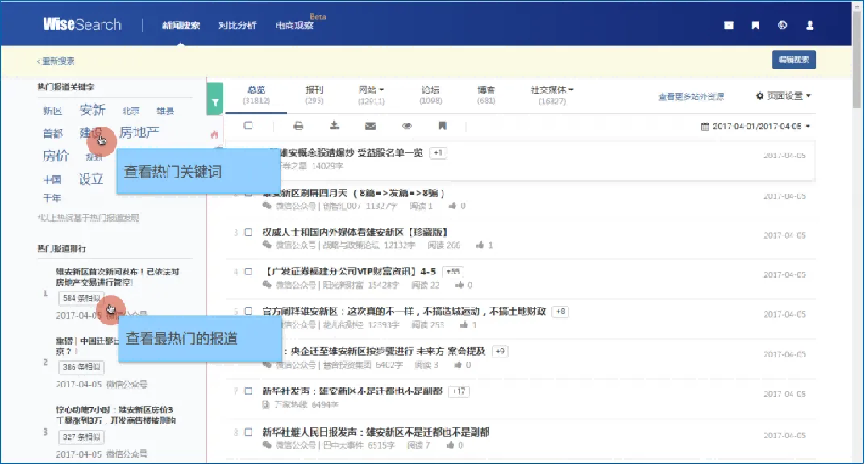Click the bookmark icon in results toolbar
Viewport: 865px width, 464px height.
(442, 126)
